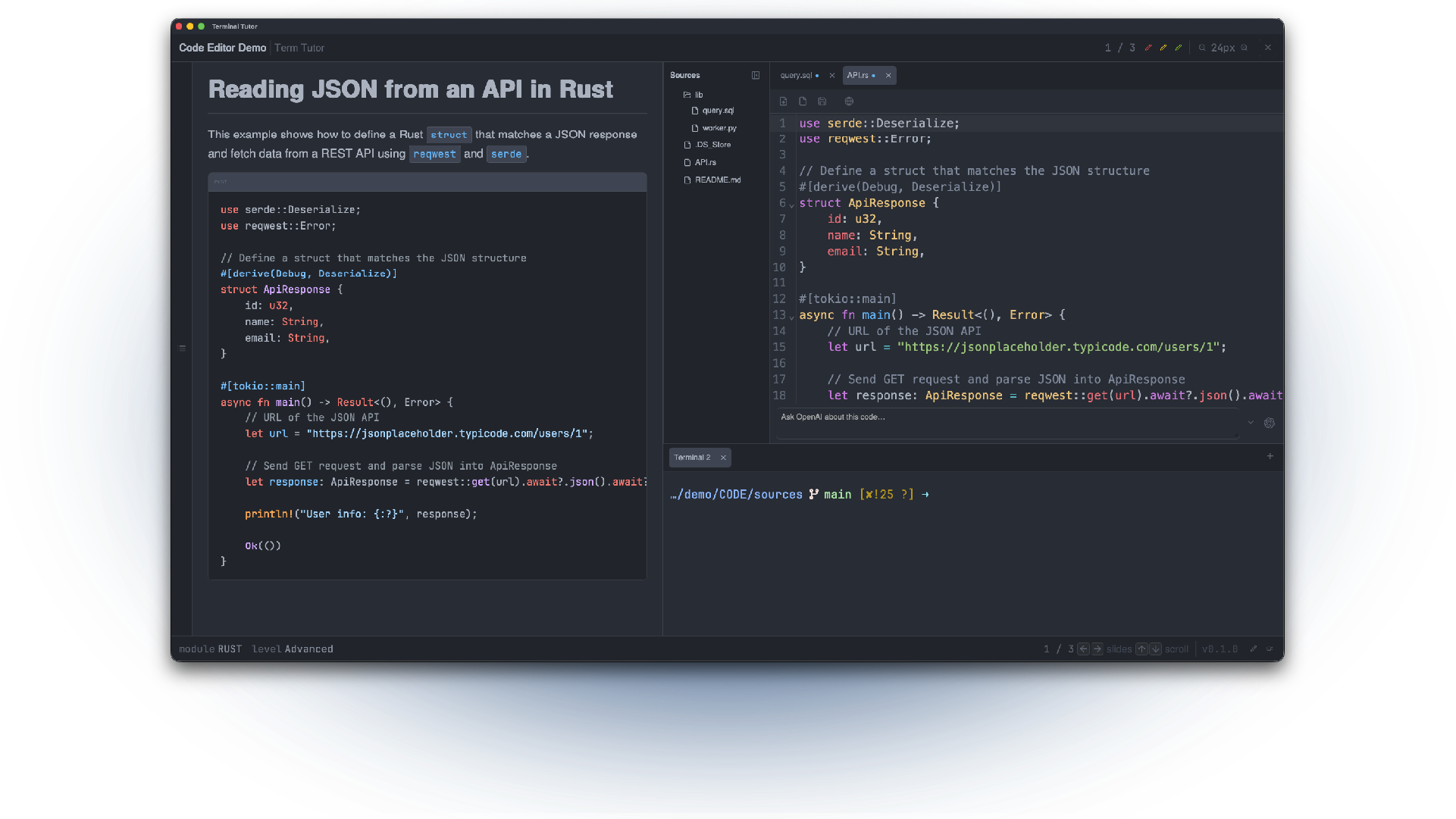Image resolution: width=1456 pixels, height=819 pixels.
Task: Select the green highlighter pen
Action: [x=1179, y=48]
